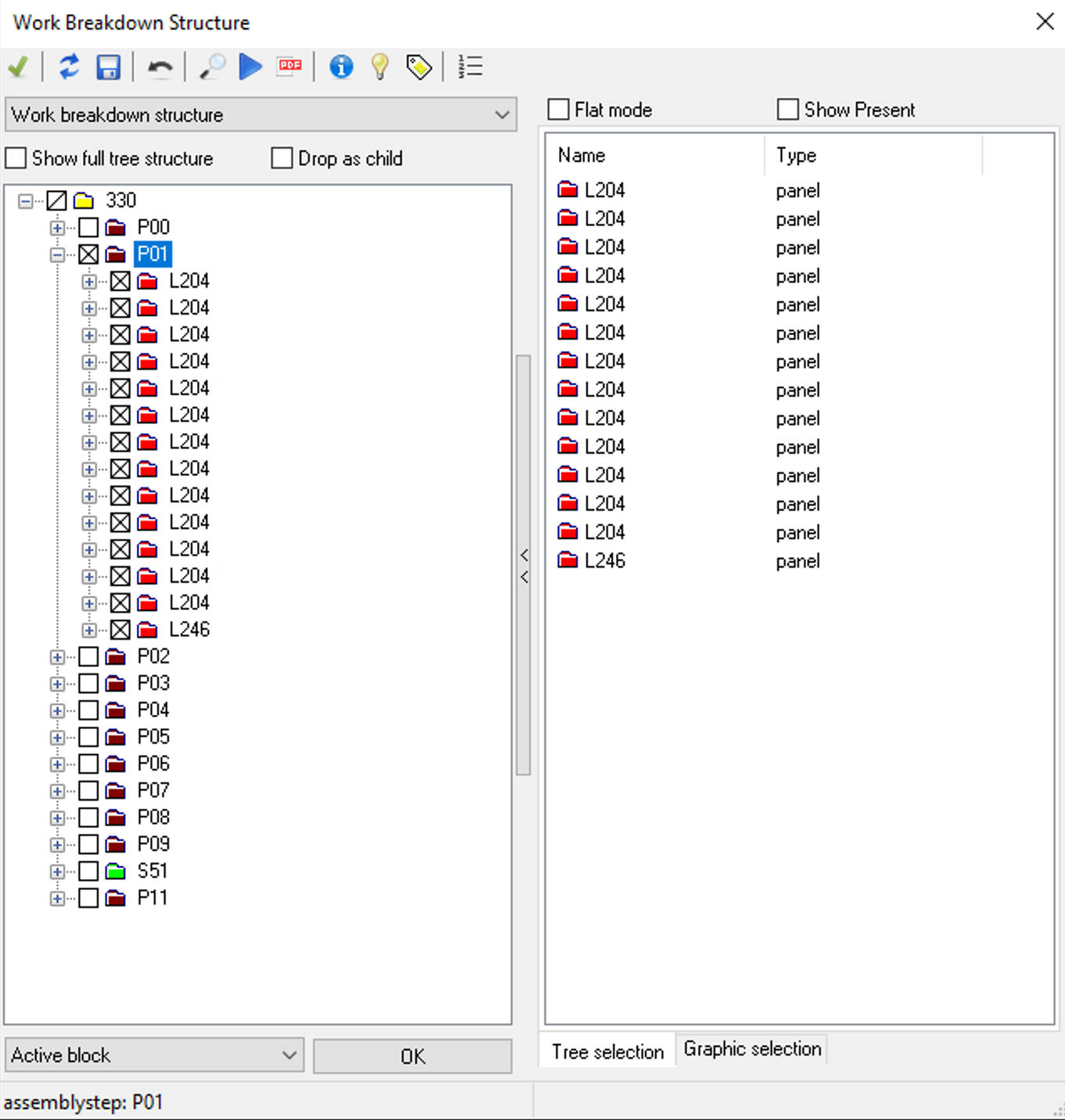Click the green checkmark apply icon
The width and height of the screenshot is (1065, 1120).
(19, 67)
